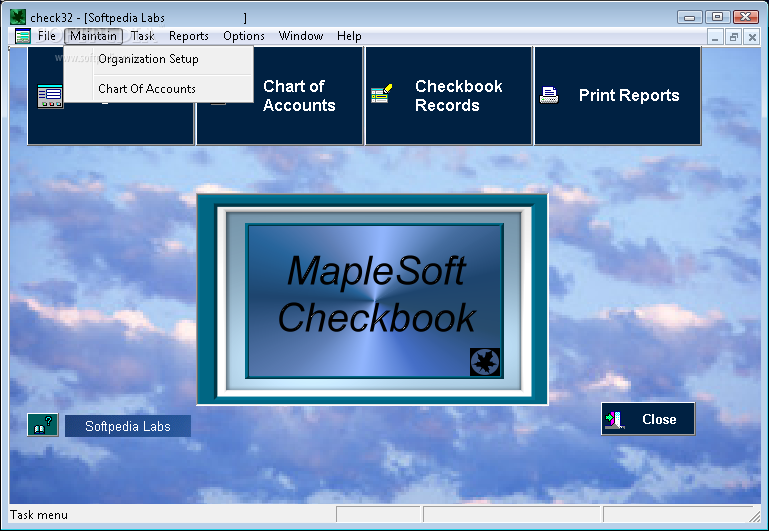Open the Options menu
769x531 pixels.
244,36
